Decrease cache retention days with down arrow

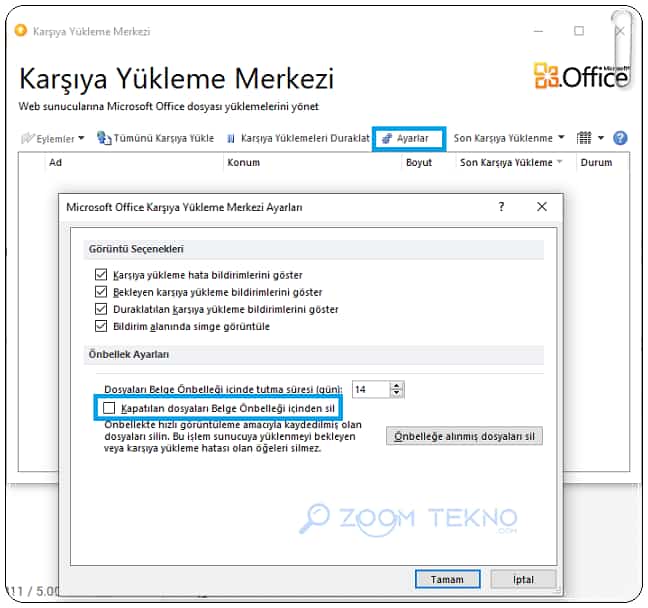tap(397, 393)
